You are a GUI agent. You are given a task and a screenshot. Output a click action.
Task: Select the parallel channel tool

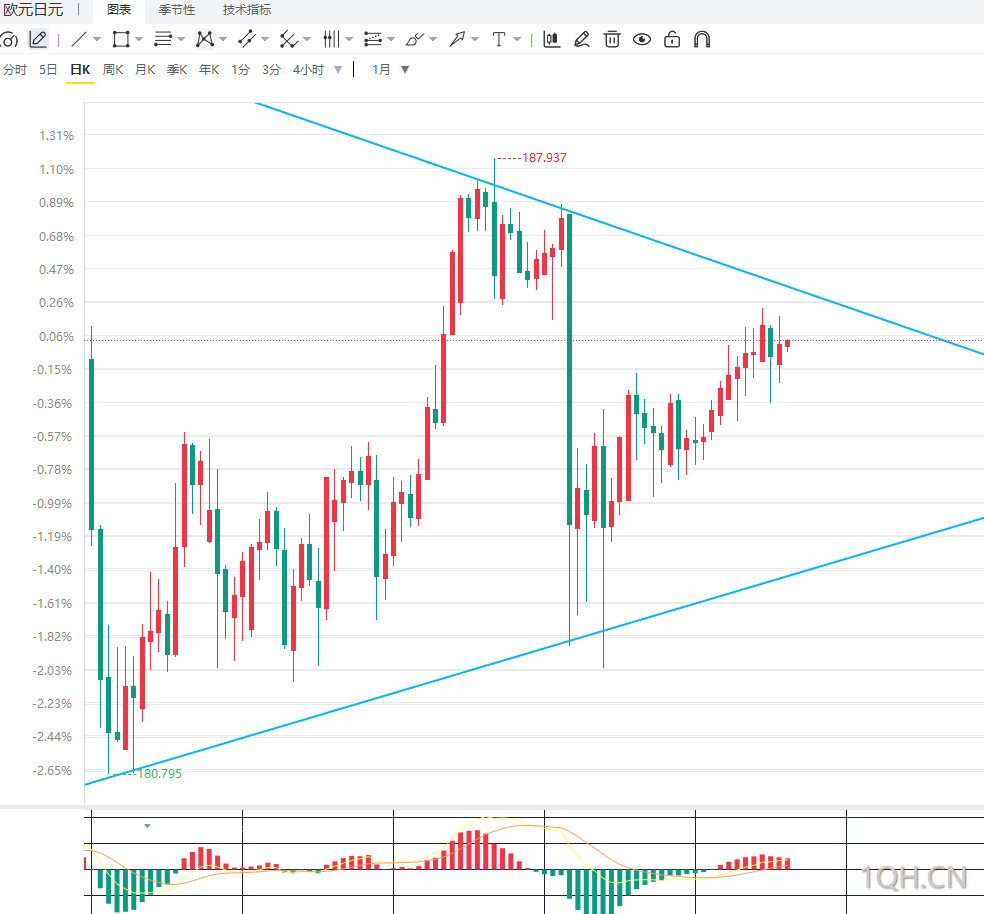pyautogui.click(x=247, y=40)
